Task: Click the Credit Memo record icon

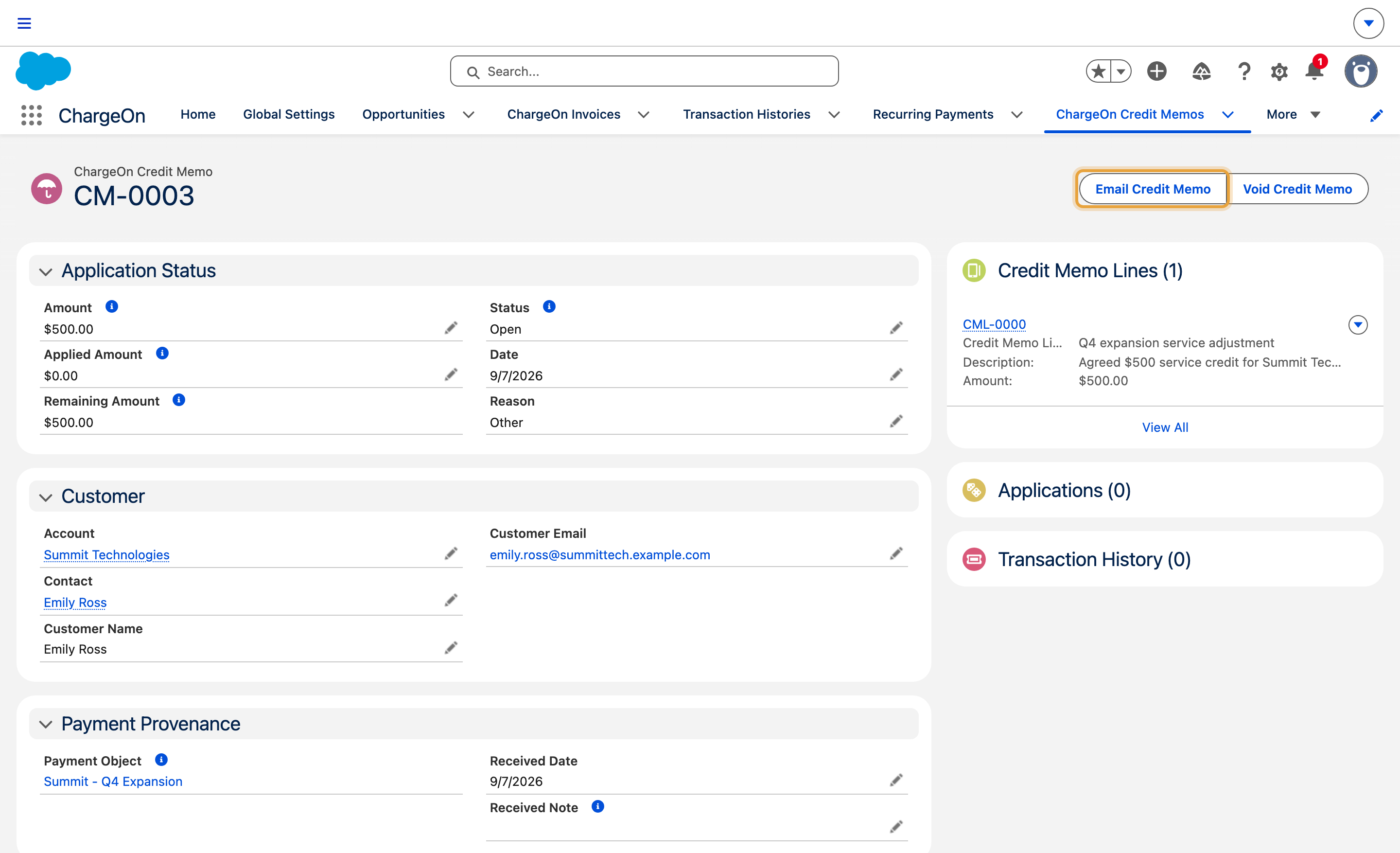Action: [x=47, y=188]
